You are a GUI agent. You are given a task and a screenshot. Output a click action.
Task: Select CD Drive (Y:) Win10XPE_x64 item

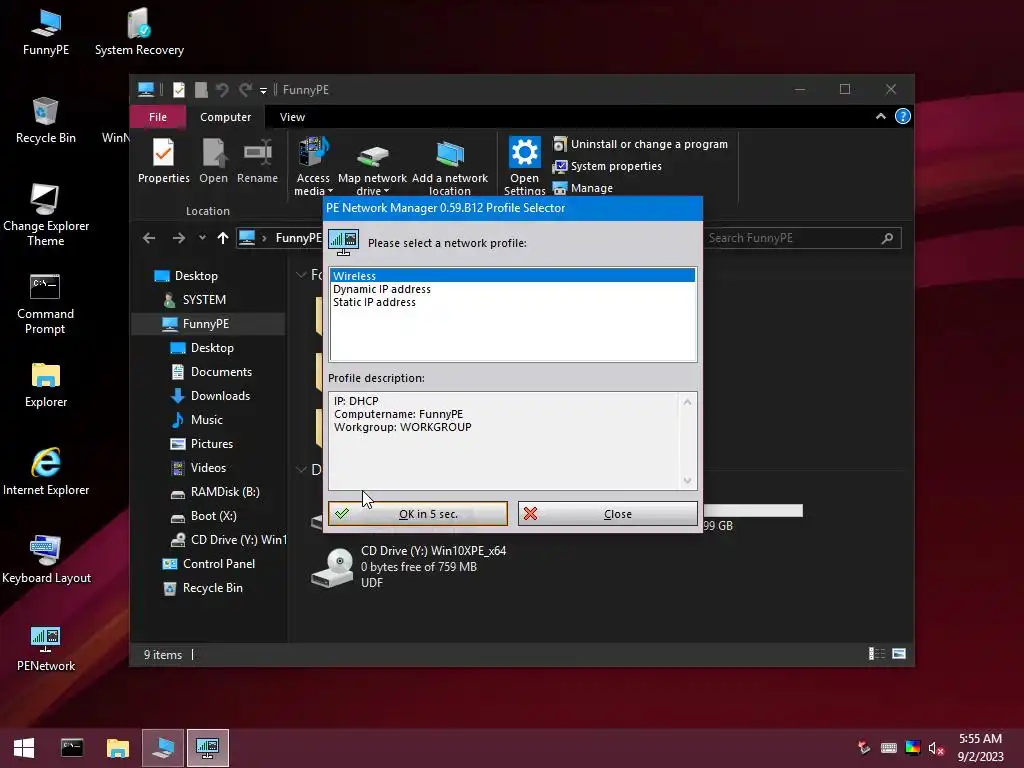click(x=409, y=566)
